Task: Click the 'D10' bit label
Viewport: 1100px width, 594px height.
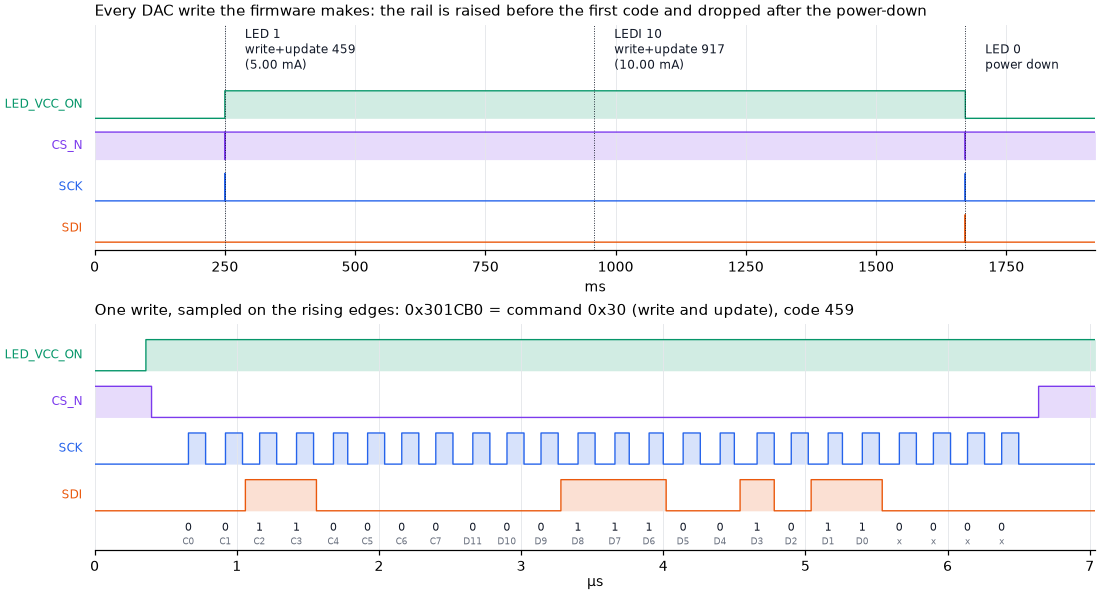Action: click(507, 541)
